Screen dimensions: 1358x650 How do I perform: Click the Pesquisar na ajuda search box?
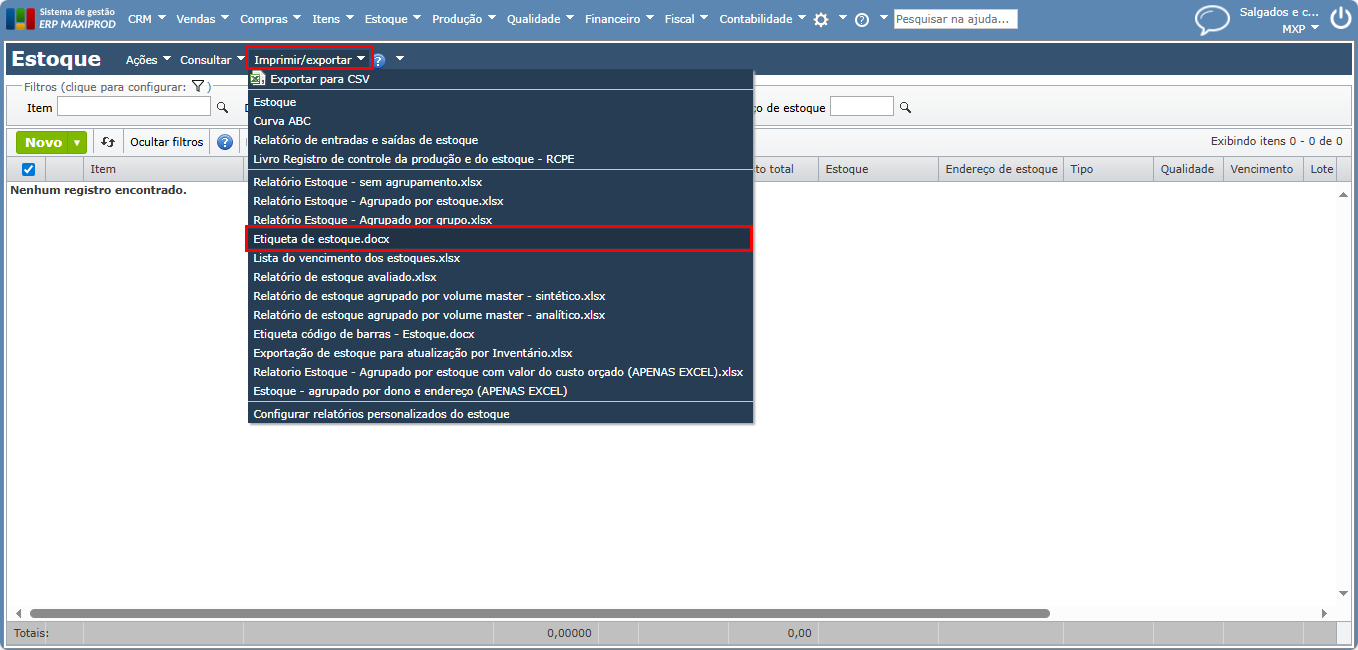click(x=955, y=19)
